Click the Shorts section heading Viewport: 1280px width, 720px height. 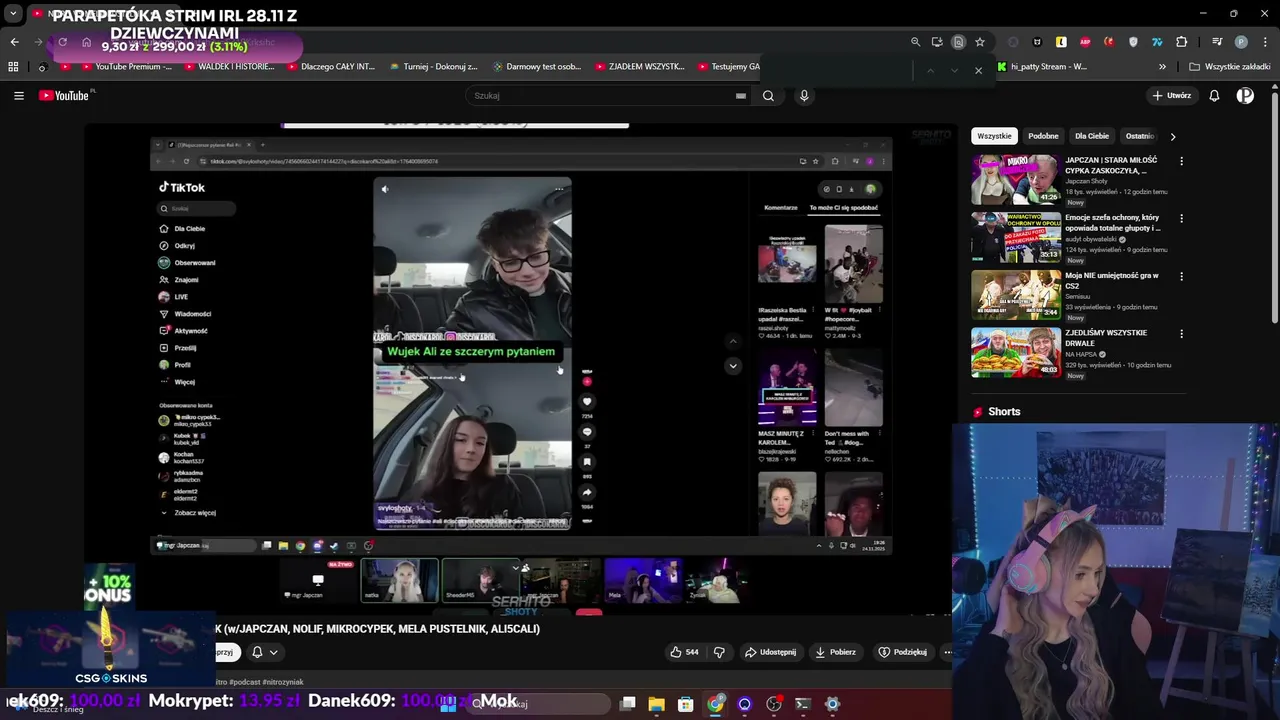[1004, 412]
